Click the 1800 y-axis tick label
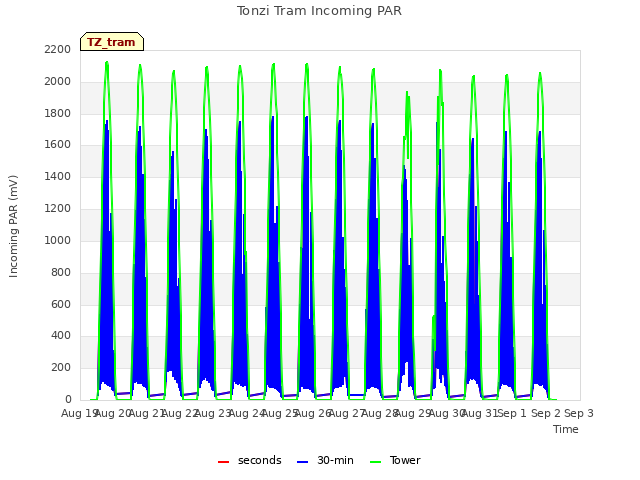 (x=58, y=113)
